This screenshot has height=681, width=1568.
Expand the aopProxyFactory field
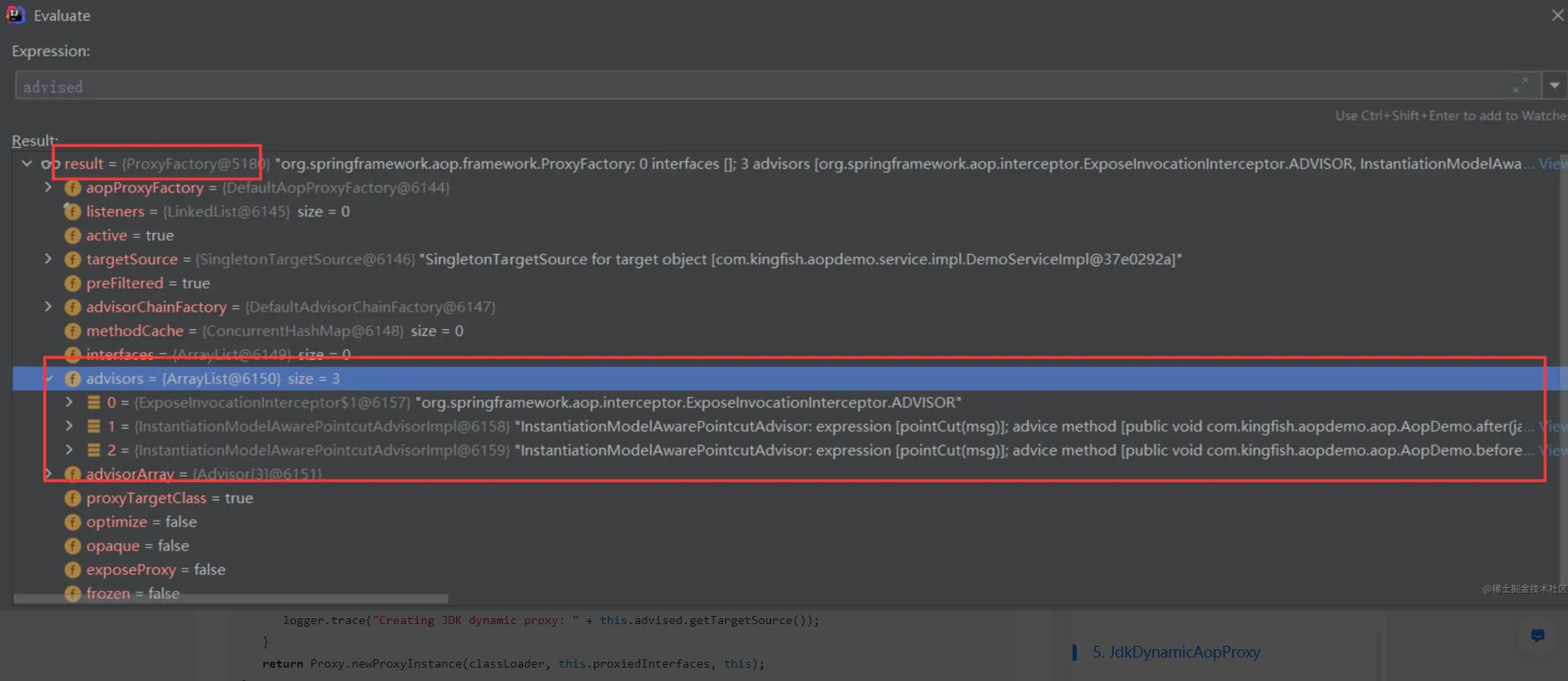[x=48, y=188]
